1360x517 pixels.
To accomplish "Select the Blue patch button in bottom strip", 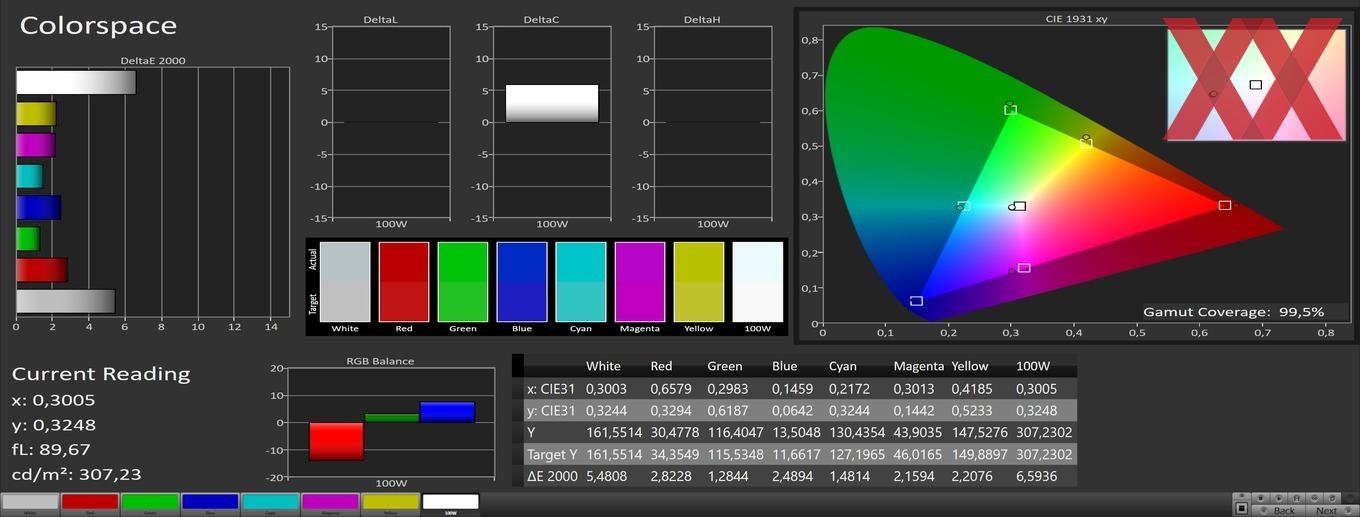I will 210,503.
